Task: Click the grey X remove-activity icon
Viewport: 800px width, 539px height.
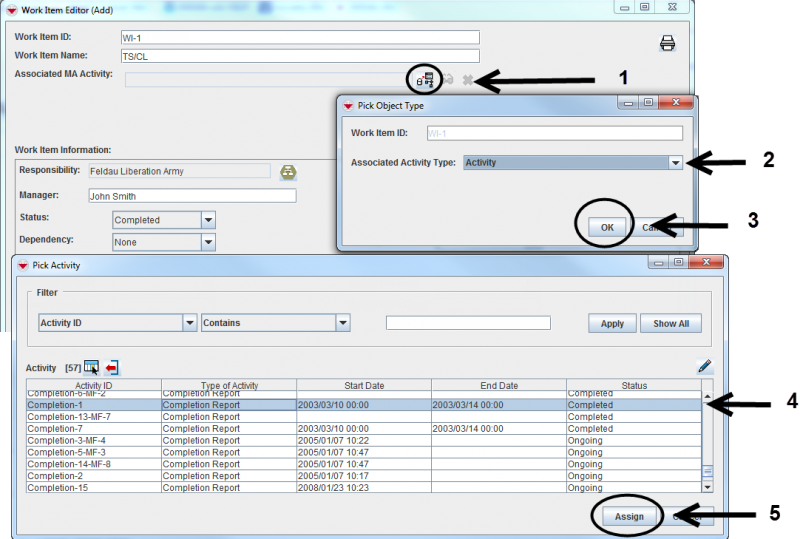Action: tap(467, 80)
